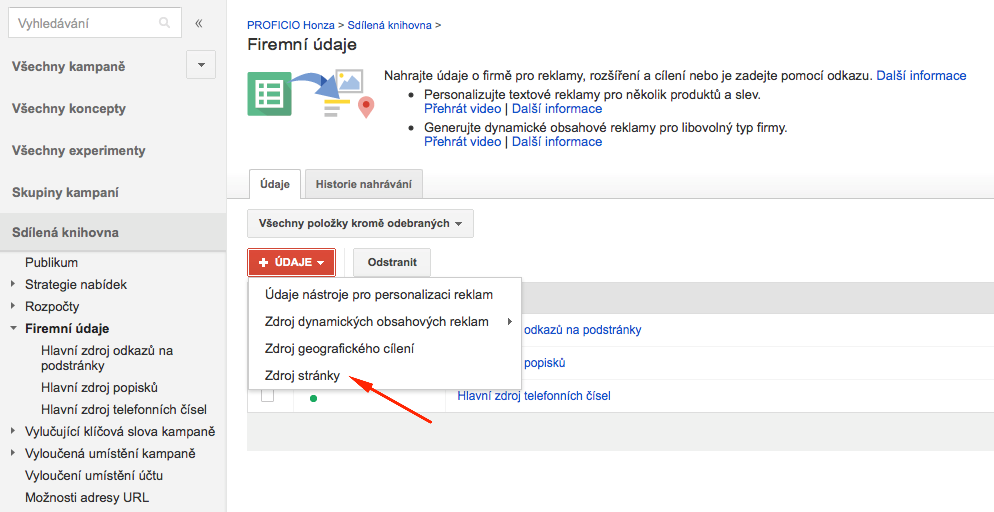Viewport: 994px width, 512px height.
Task: Open Hlavní zdroj telefonních čísel link
Action: [534, 396]
